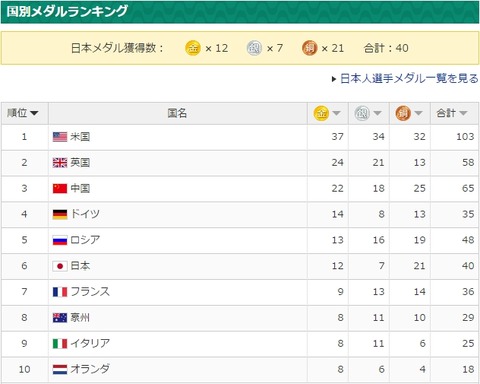This screenshot has width=480, height=384.
Task: Sort by bronze medals using the header arrow
Action: [x=418, y=113]
